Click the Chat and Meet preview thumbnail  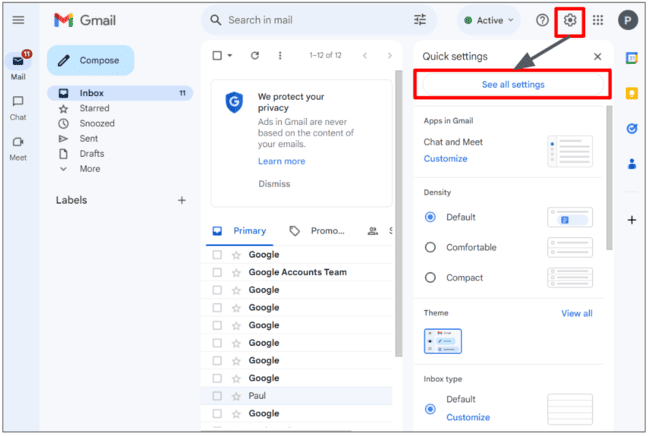[x=570, y=151]
